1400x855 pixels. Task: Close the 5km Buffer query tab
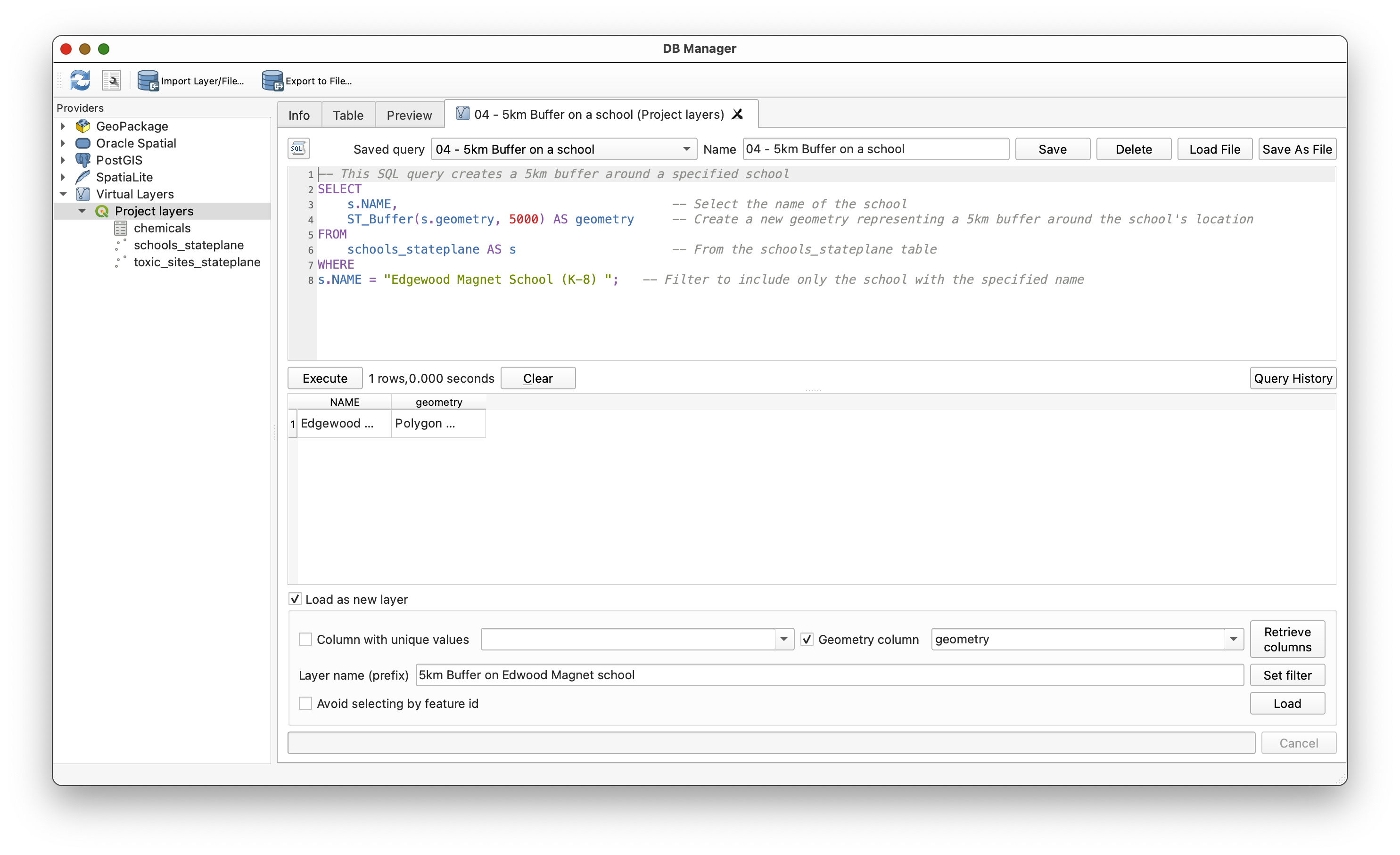click(738, 114)
